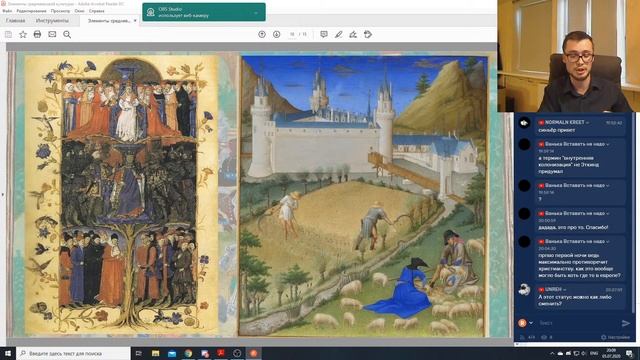Send the file by email using the envelope icon
Screen dimensions: 640x360
pyautogui.click(x=52, y=35)
